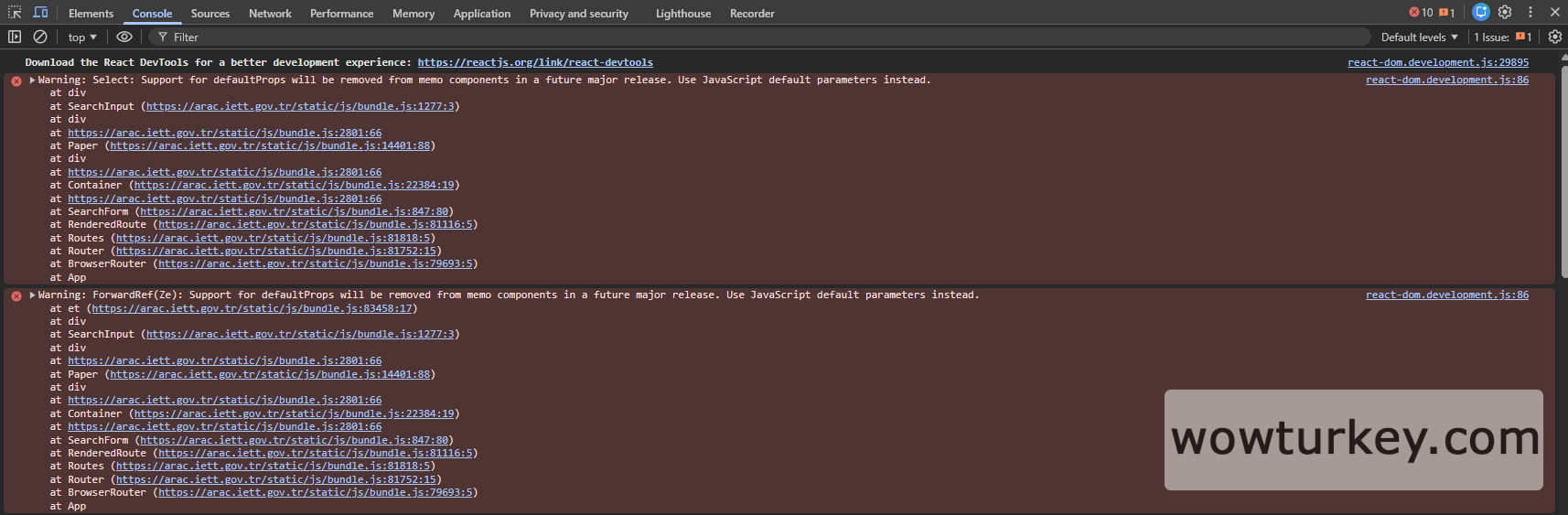Open DevTools main settings gear
The width and height of the screenshot is (1568, 515).
pyautogui.click(x=1505, y=13)
